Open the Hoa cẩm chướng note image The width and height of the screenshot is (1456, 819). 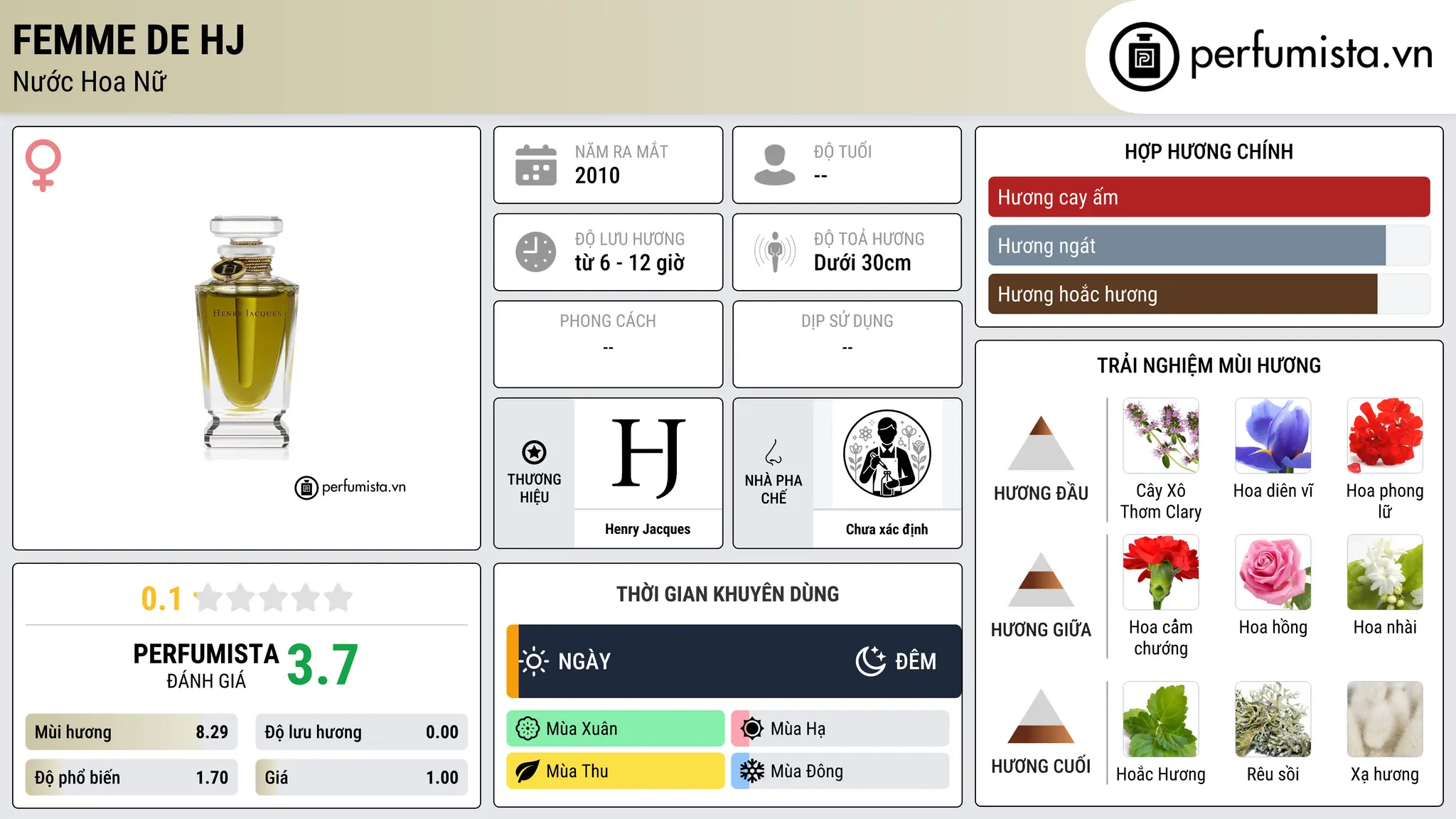(x=1160, y=572)
